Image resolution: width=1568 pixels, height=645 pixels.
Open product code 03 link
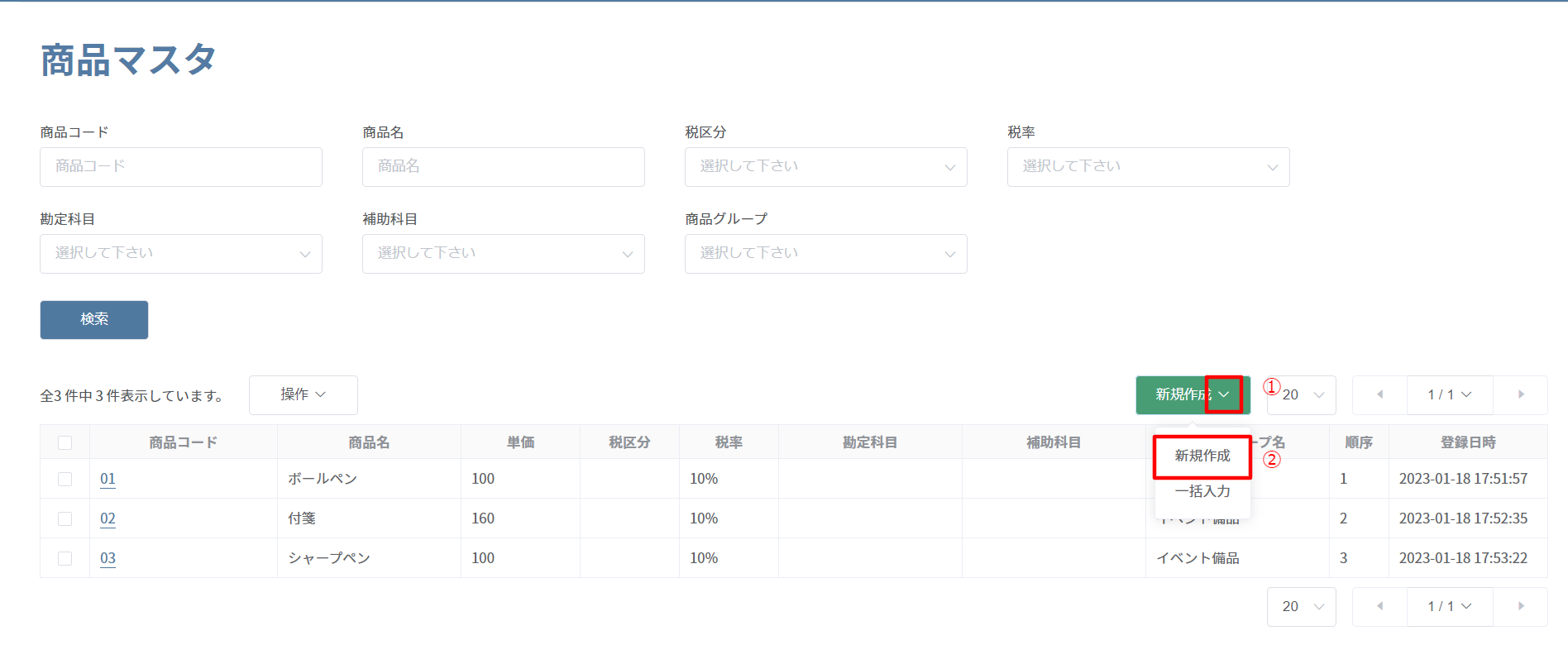(108, 558)
